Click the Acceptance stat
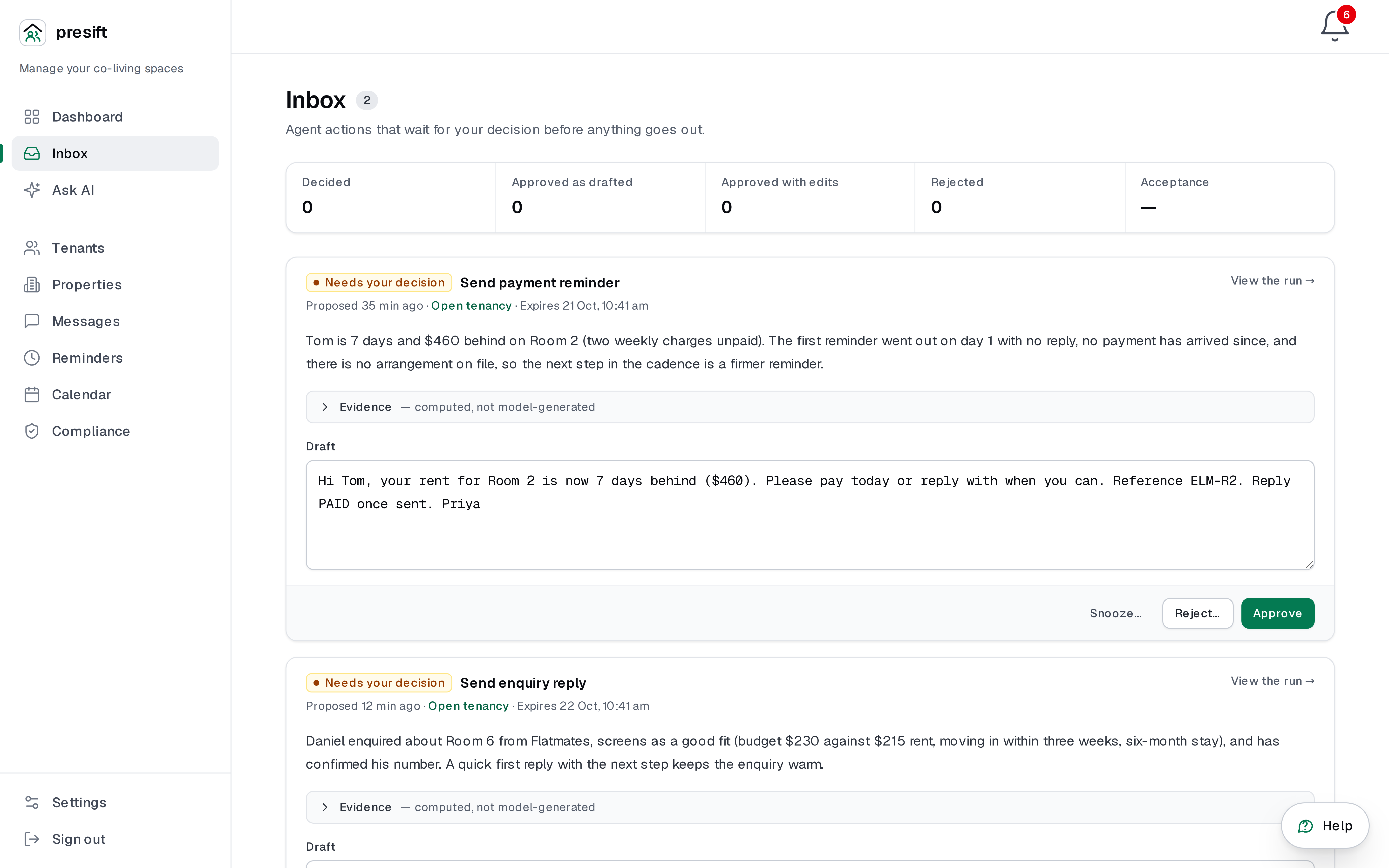Screen dimensions: 1389x868 coord(1229,197)
